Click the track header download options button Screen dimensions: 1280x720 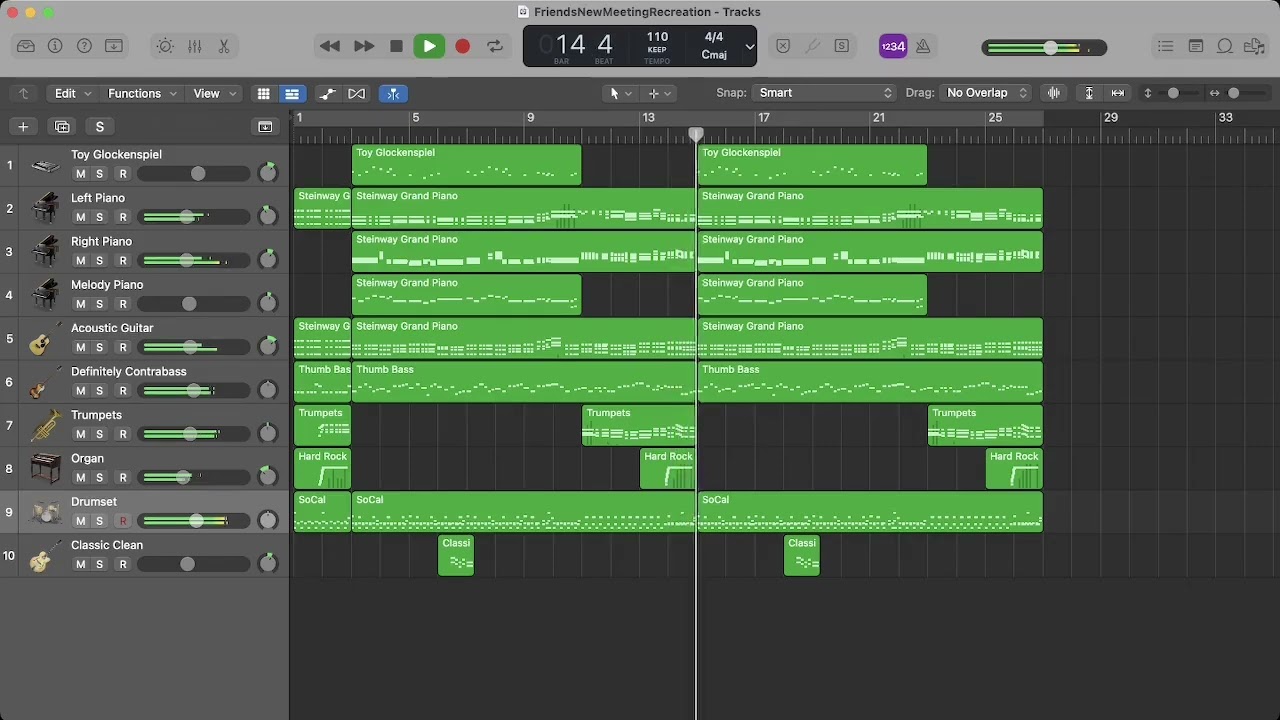(265, 126)
